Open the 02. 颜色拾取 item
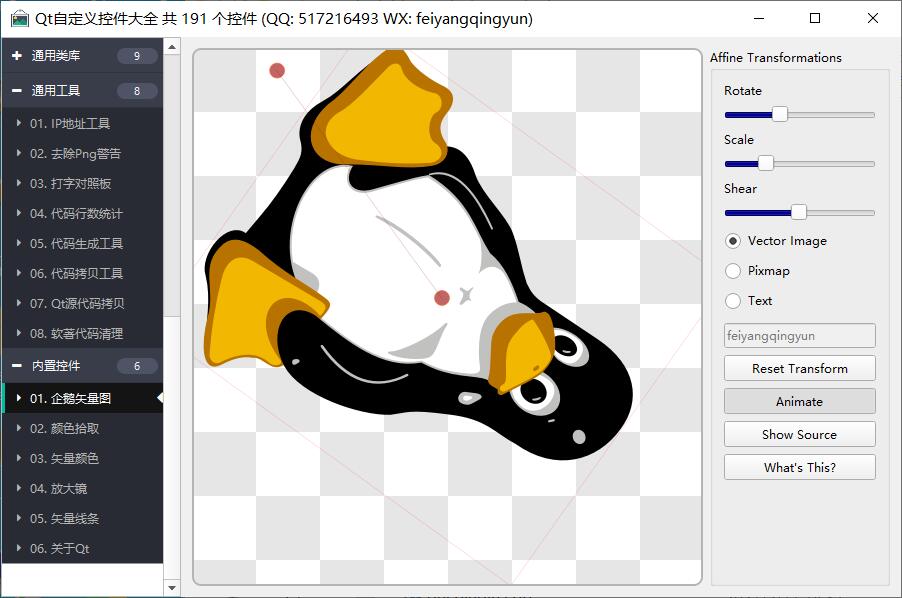This screenshot has width=902, height=598. point(64,429)
